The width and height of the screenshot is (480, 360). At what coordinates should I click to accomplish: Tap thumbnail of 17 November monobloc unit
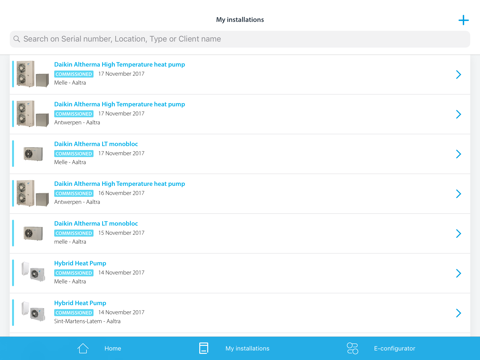(33, 154)
